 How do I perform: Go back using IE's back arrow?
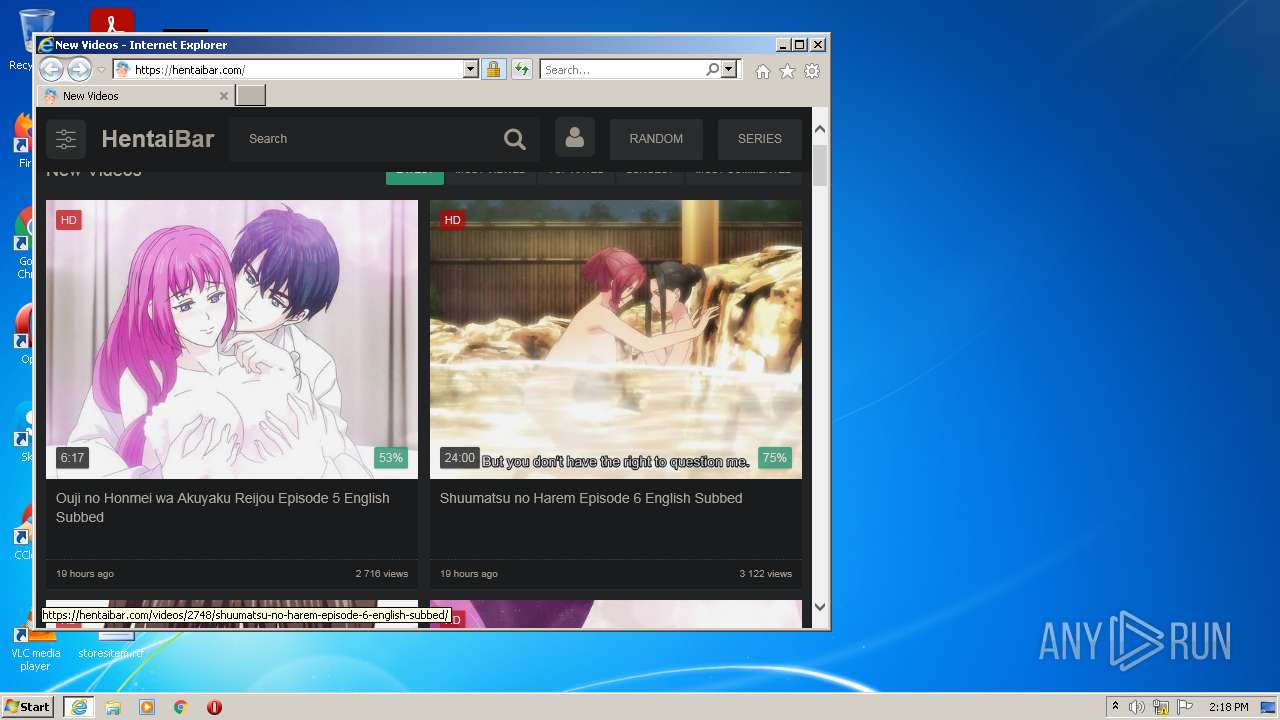[51, 70]
